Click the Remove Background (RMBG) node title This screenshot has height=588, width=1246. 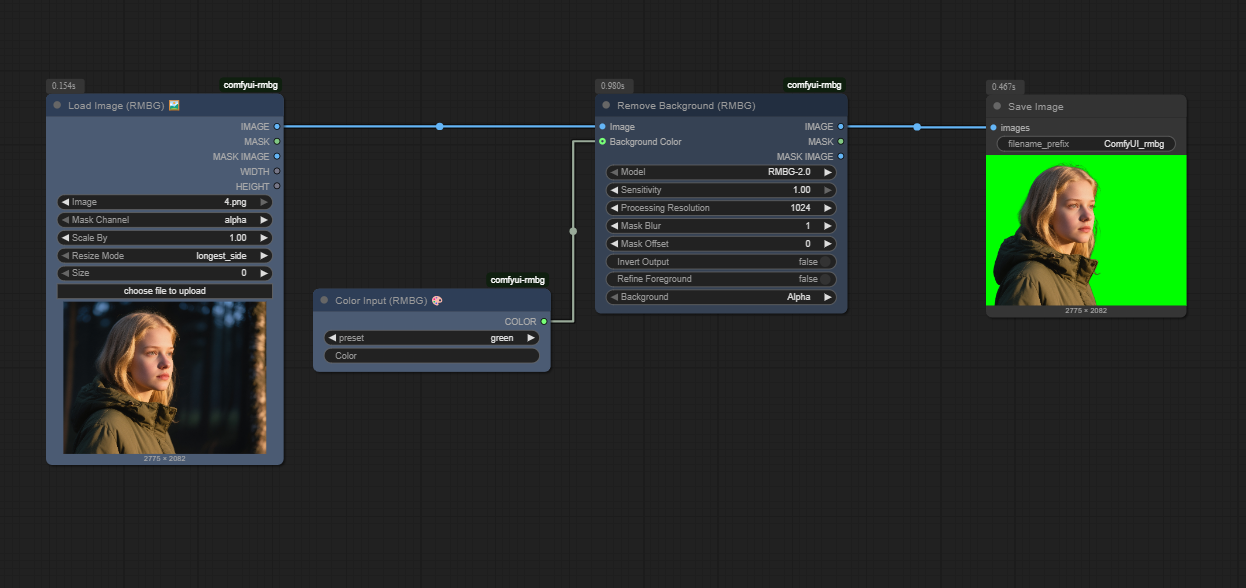click(x=686, y=105)
